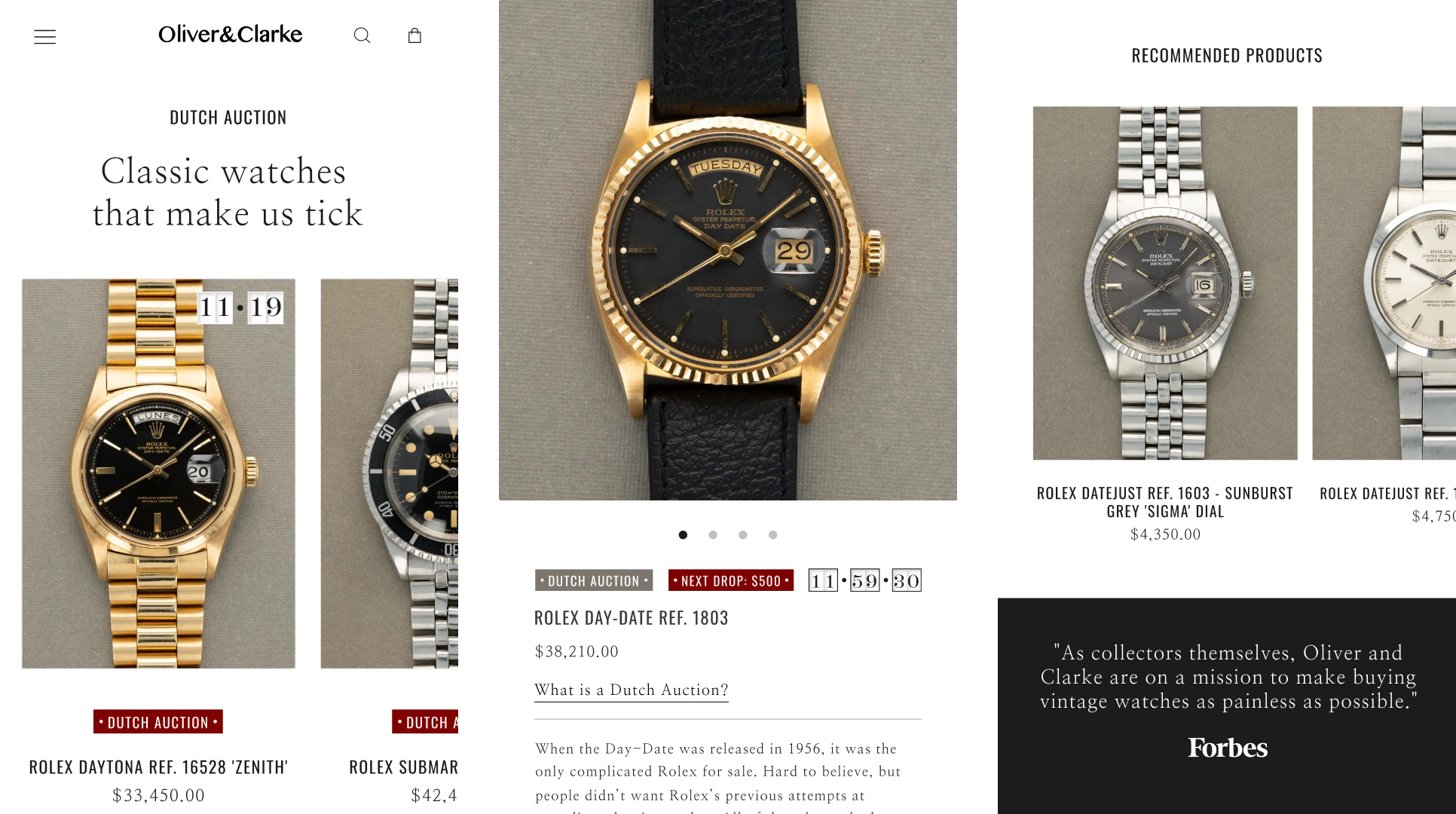The height and width of the screenshot is (814, 1456).
Task: Select the fourth carousel dot
Action: tap(772, 535)
